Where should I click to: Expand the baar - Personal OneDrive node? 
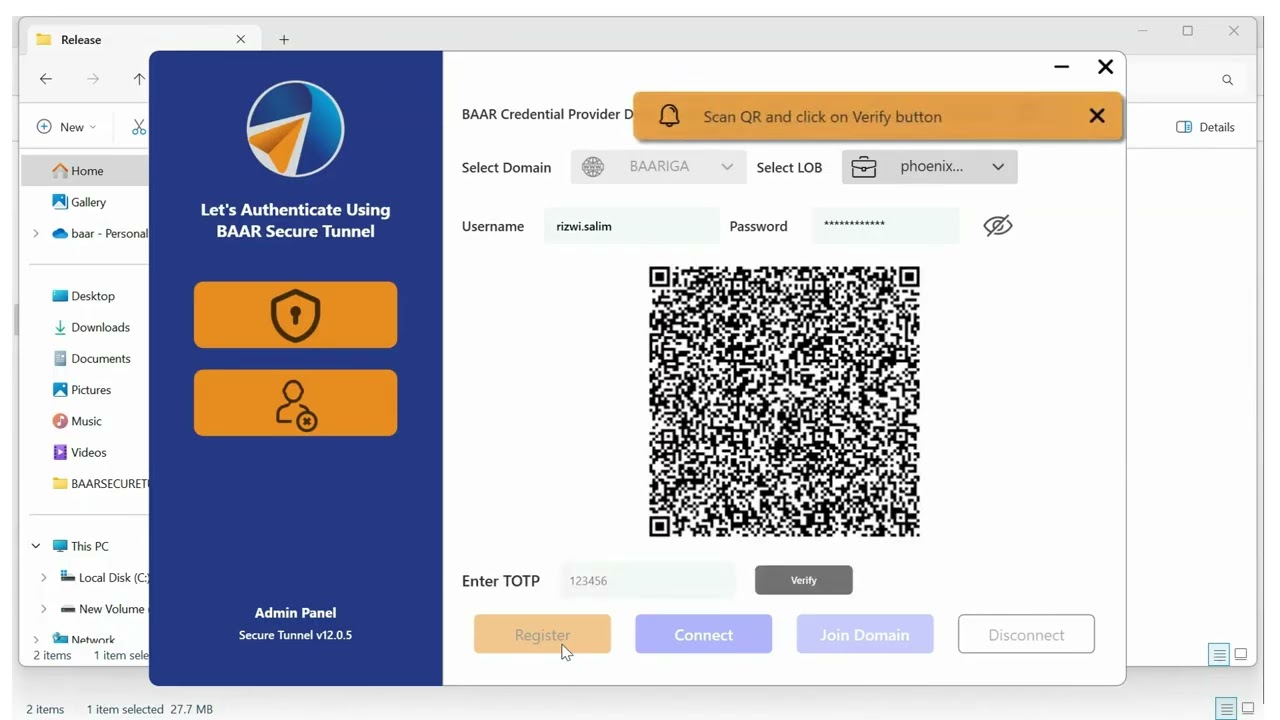pos(36,233)
